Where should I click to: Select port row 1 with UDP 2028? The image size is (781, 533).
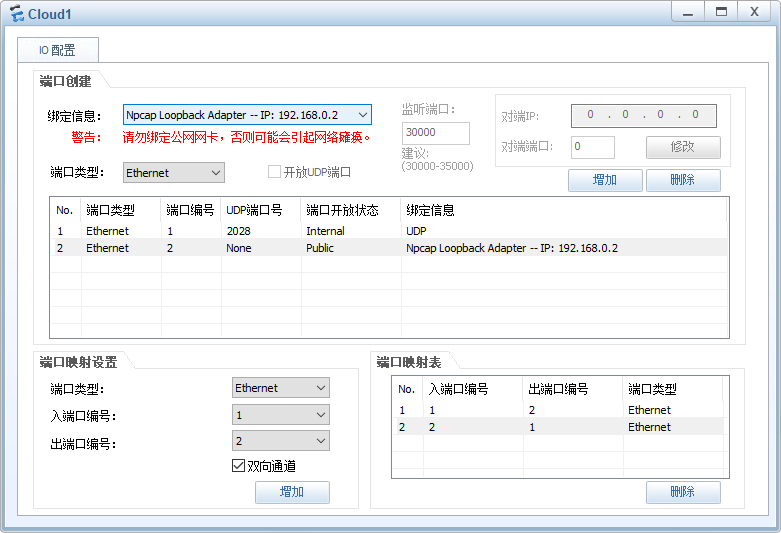[x=389, y=231]
